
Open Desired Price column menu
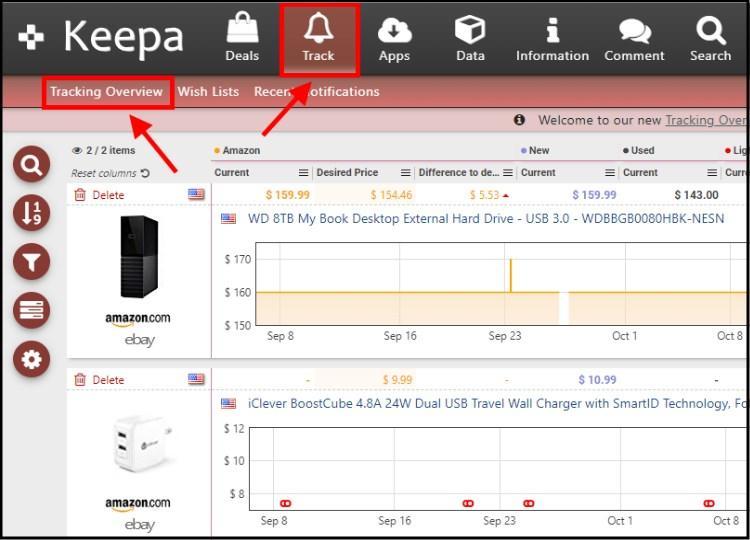pyautogui.click(x=405, y=173)
